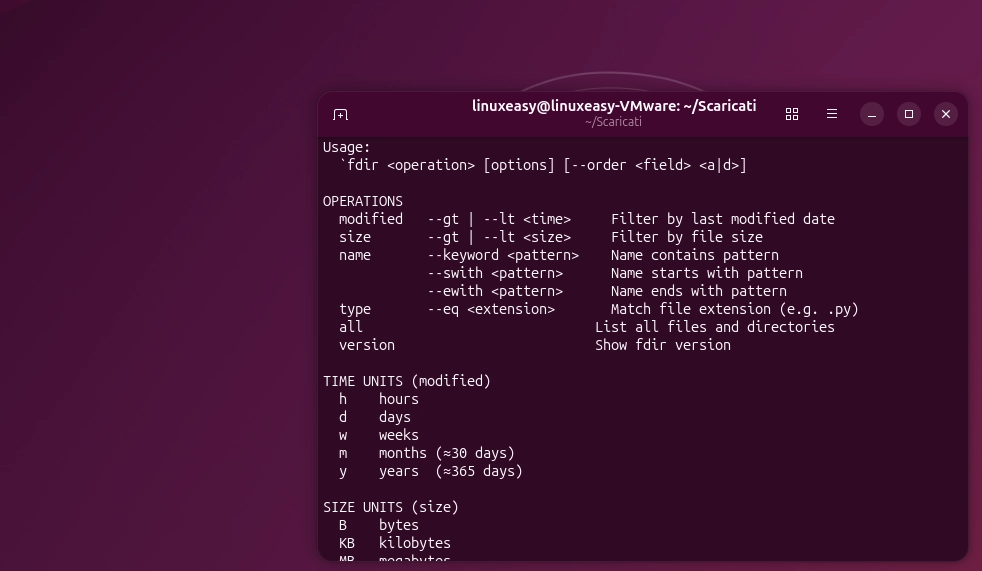Open the terminal hamburger menu
982x571 pixels.
click(x=832, y=114)
